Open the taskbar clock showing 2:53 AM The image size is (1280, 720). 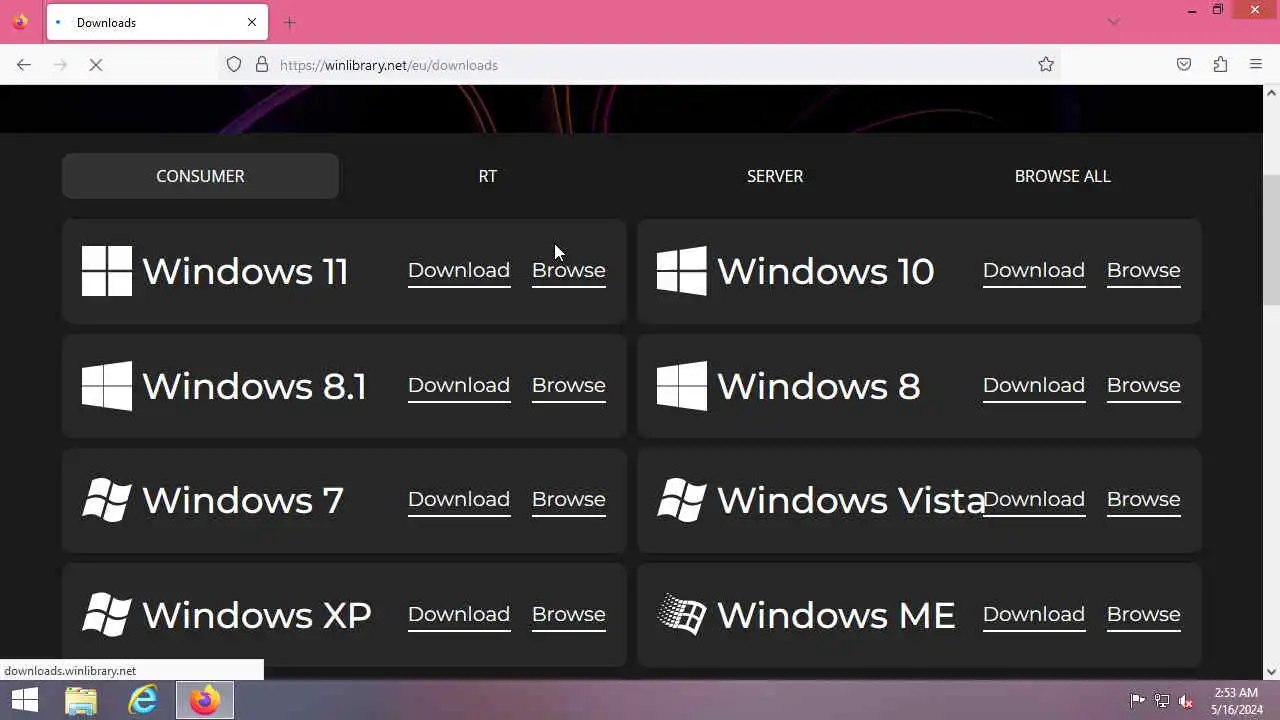coord(1236,701)
